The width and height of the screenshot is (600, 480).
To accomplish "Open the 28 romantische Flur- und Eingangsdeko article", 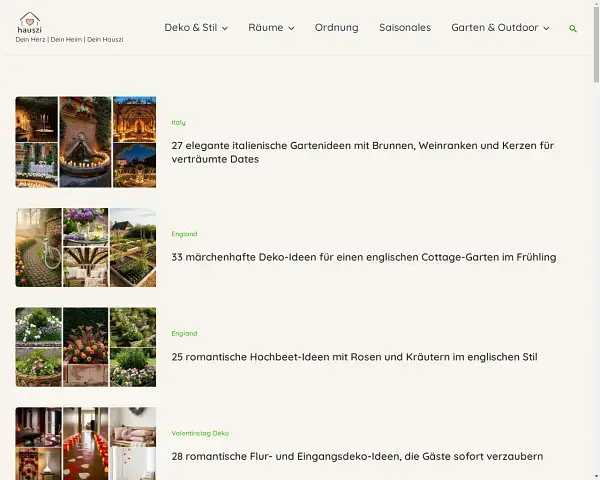I will coord(357,456).
